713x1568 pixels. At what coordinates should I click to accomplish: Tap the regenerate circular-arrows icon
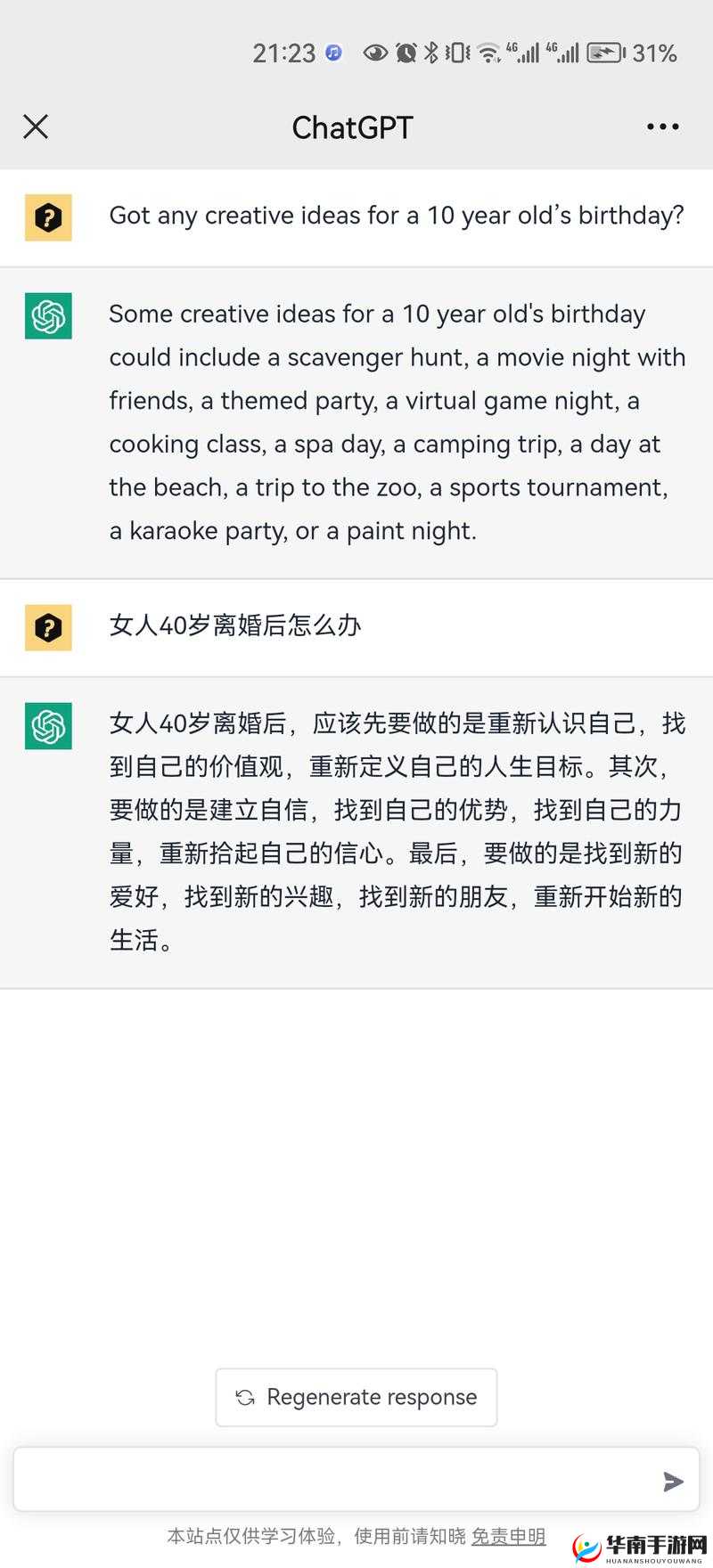click(x=247, y=1397)
